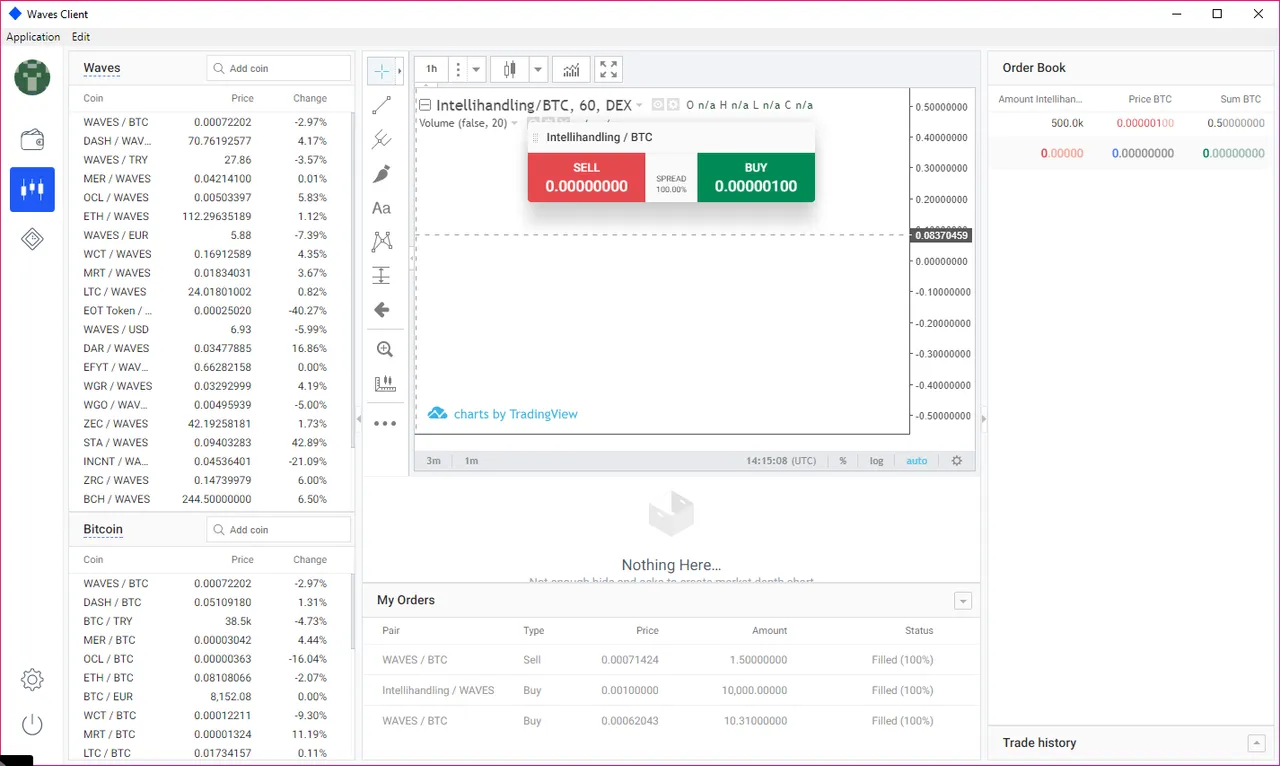Image resolution: width=1280 pixels, height=766 pixels.
Task: Sort Waves list by Price column
Action: [242, 98]
